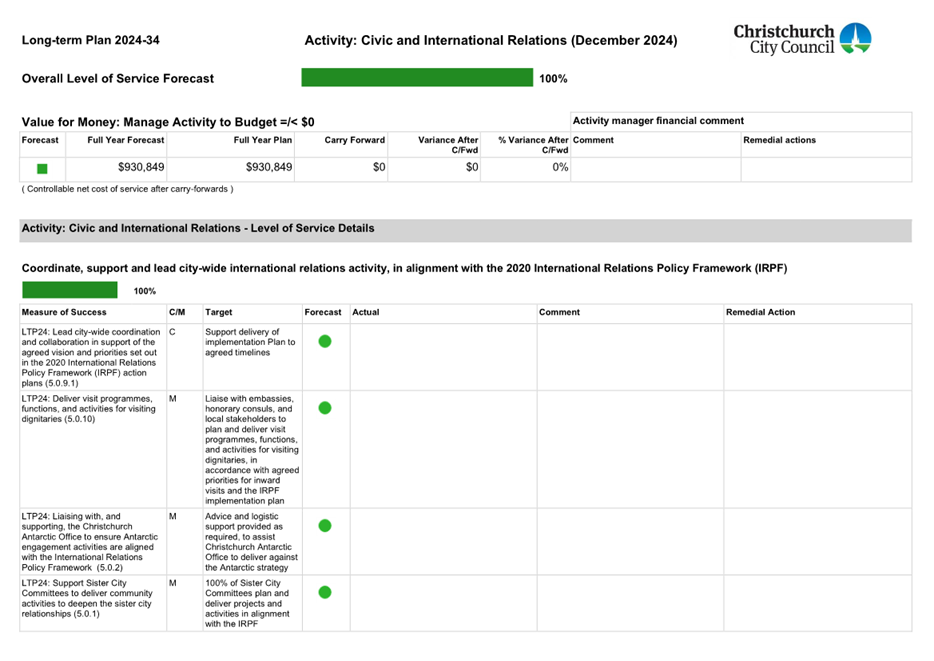Screen dimensions: 934x661
Task: Click the Remedial Action column header in details table
Action: pyautogui.click(x=761, y=312)
